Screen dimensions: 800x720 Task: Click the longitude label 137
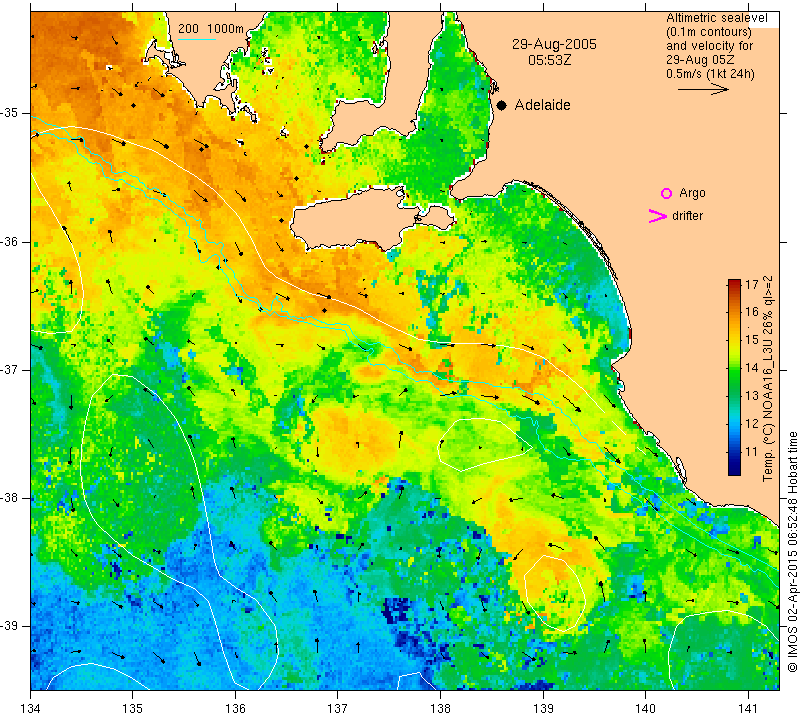tap(338, 708)
